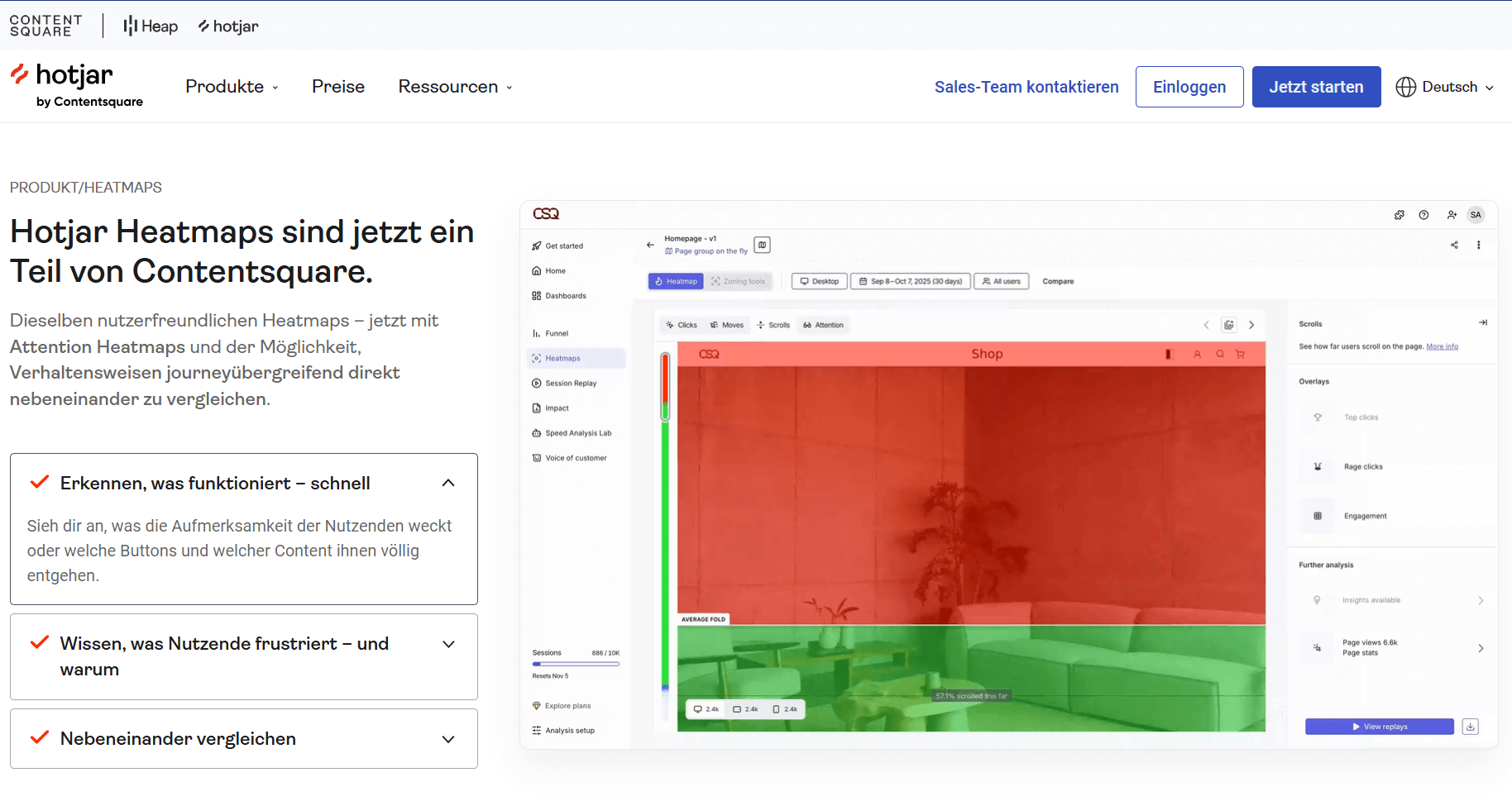The height and width of the screenshot is (806, 1512).
Task: Collapse the Scrolls side panel arrow icon
Action: click(1483, 322)
